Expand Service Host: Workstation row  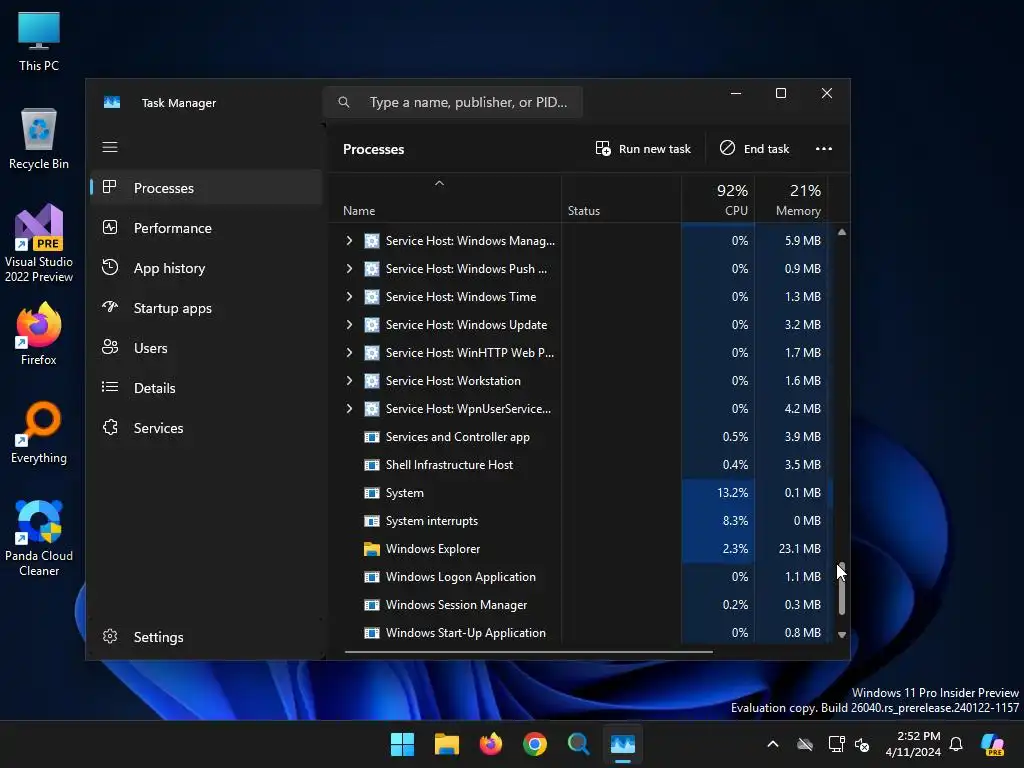point(349,381)
